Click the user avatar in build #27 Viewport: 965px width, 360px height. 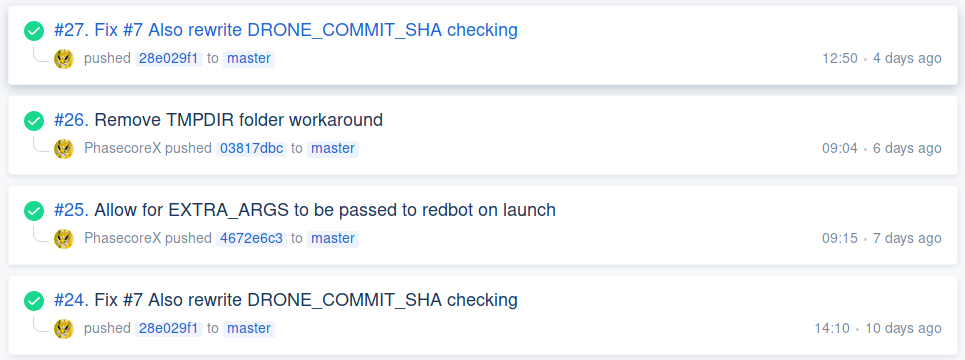coord(64,58)
